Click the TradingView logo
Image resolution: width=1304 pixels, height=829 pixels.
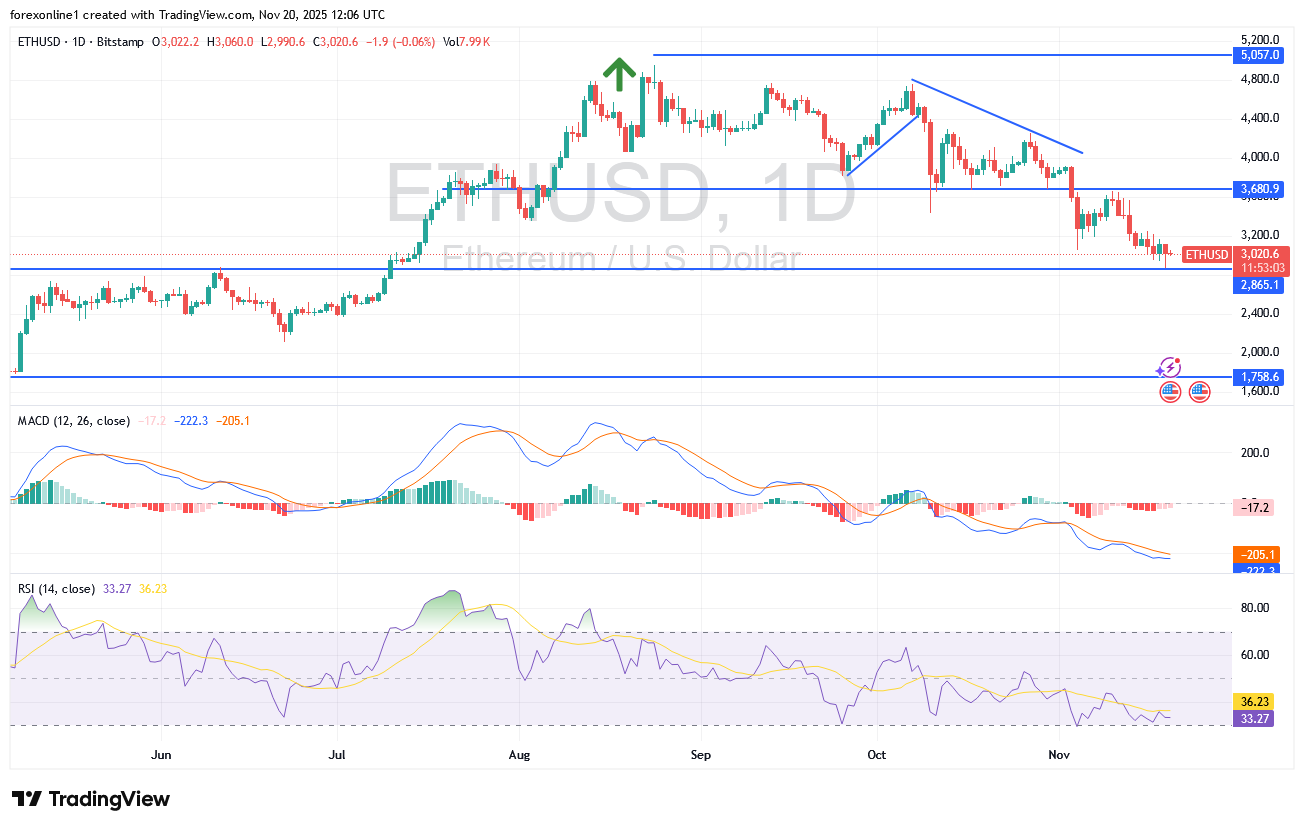click(91, 799)
